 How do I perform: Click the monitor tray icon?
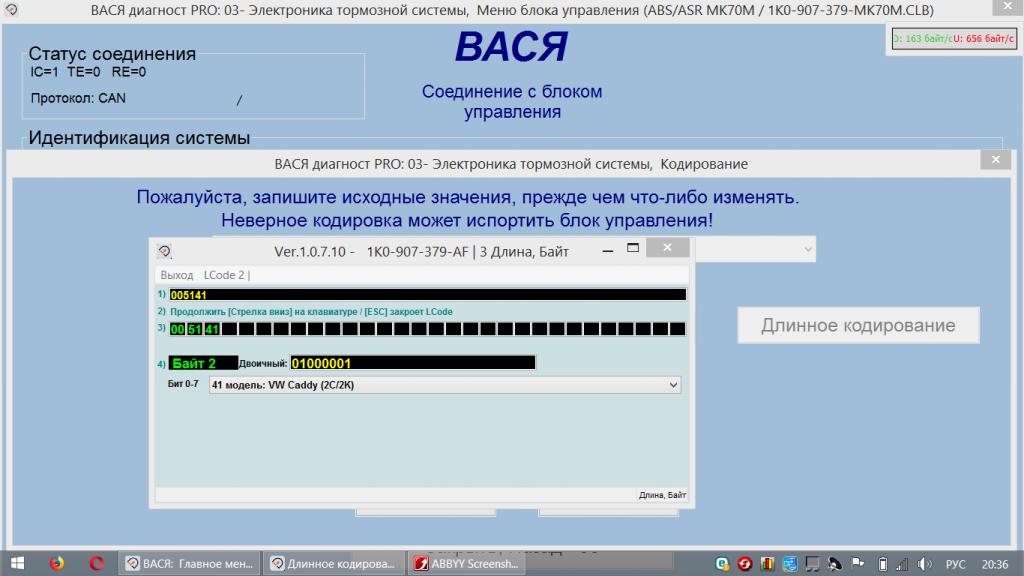click(812, 564)
